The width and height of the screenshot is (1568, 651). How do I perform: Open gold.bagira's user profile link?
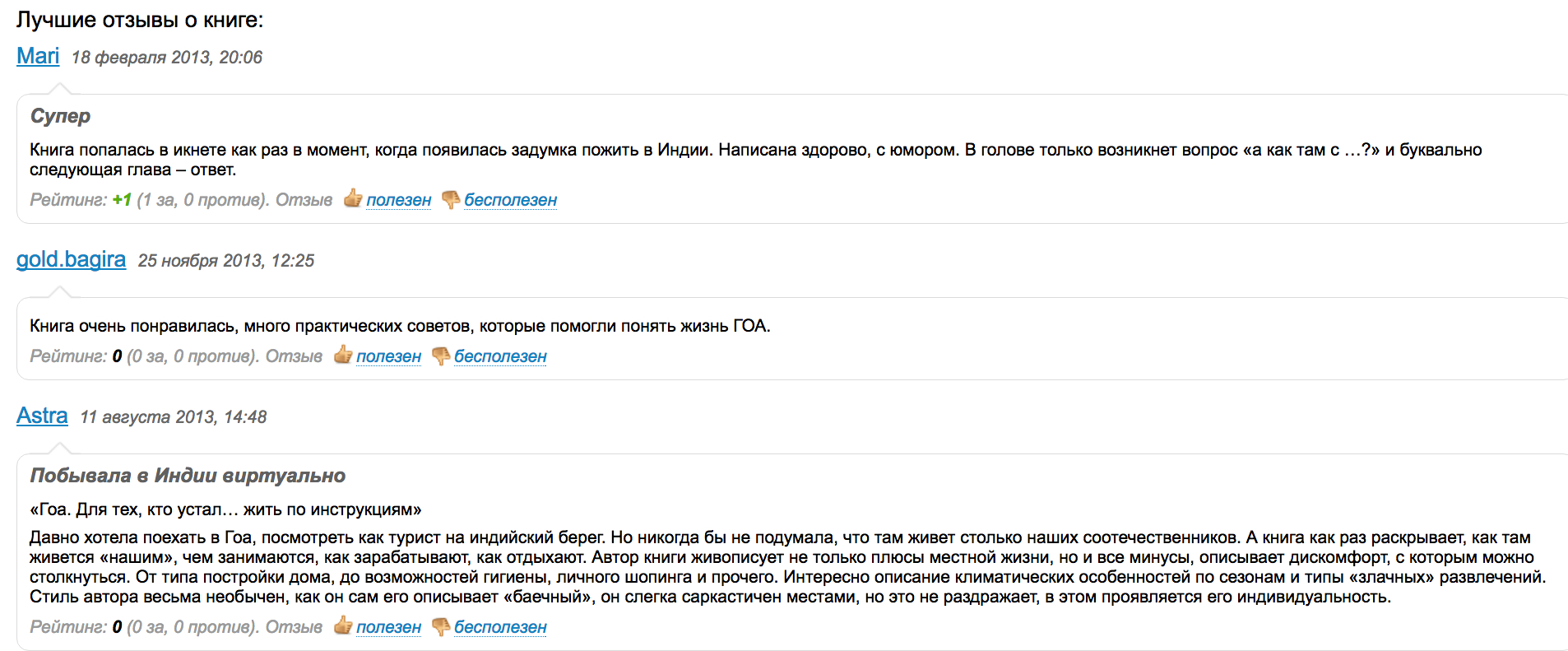point(71,259)
